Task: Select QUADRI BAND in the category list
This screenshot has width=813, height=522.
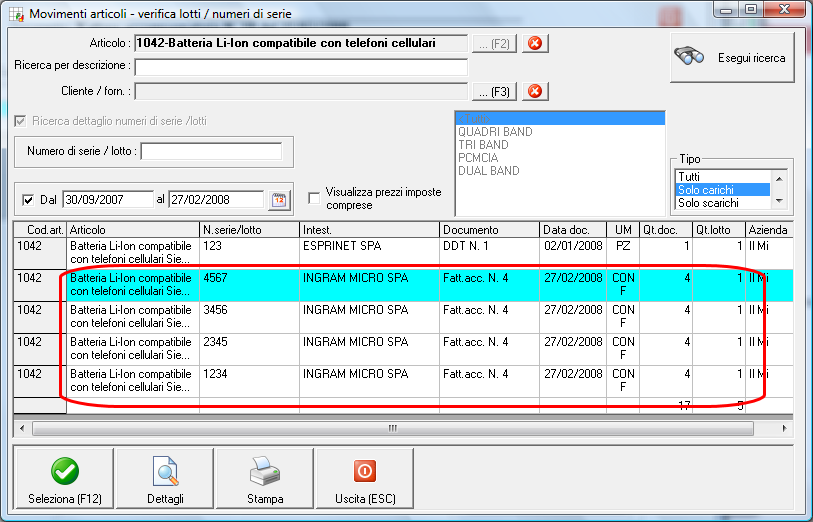Action: 560,132
